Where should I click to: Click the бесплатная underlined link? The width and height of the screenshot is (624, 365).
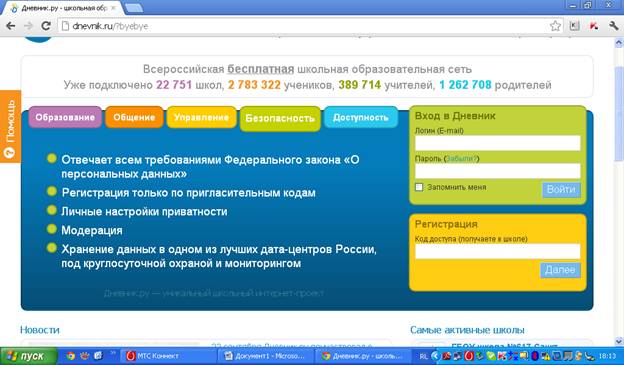261,69
